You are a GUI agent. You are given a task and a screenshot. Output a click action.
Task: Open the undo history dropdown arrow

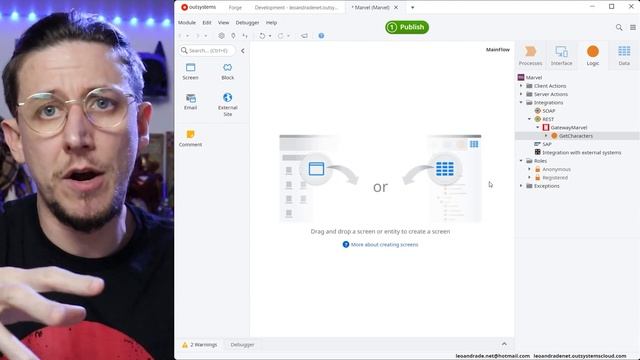pyautogui.click(x=270, y=36)
